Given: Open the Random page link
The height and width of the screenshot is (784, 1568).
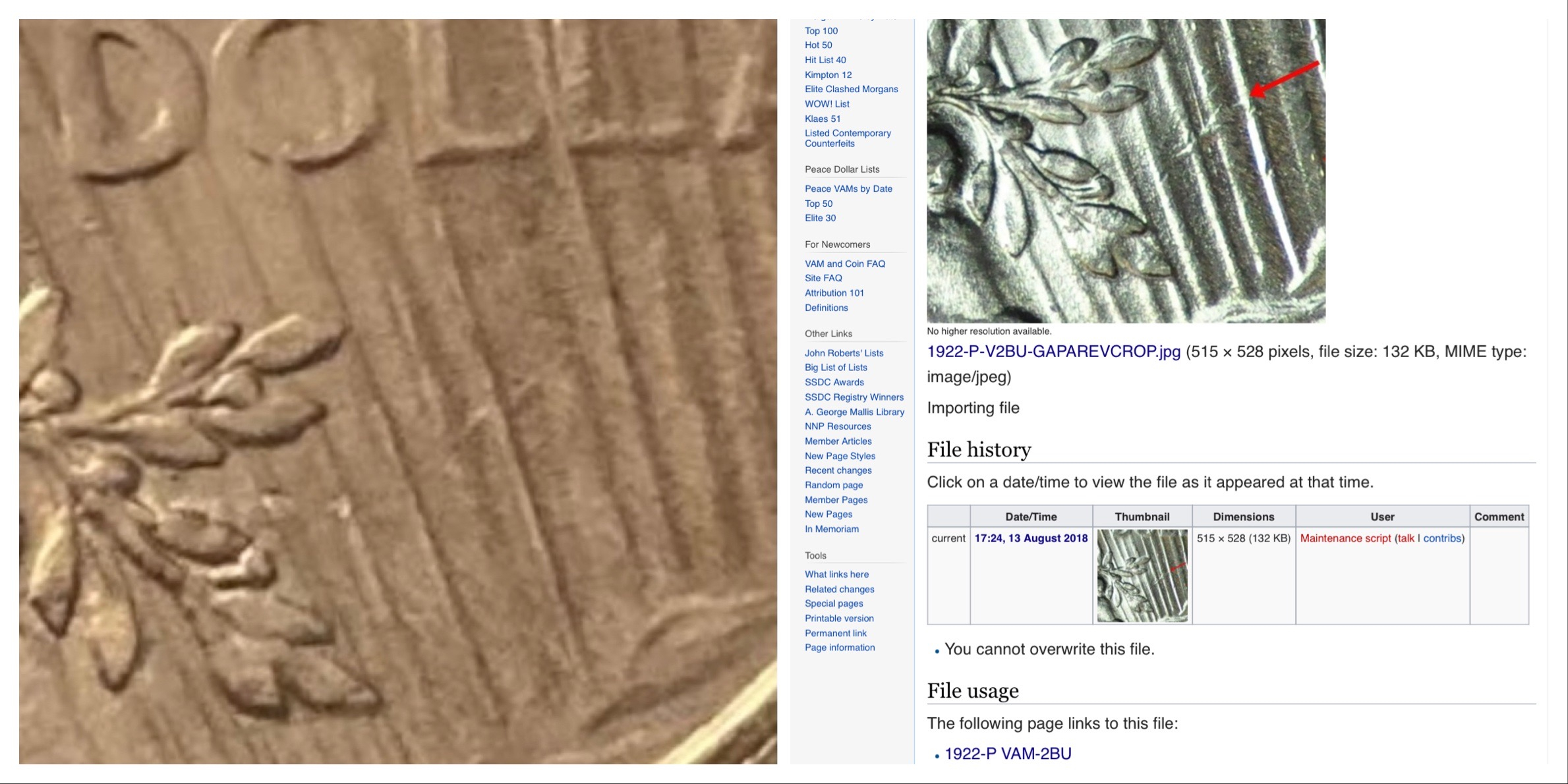Looking at the screenshot, I should click(833, 486).
